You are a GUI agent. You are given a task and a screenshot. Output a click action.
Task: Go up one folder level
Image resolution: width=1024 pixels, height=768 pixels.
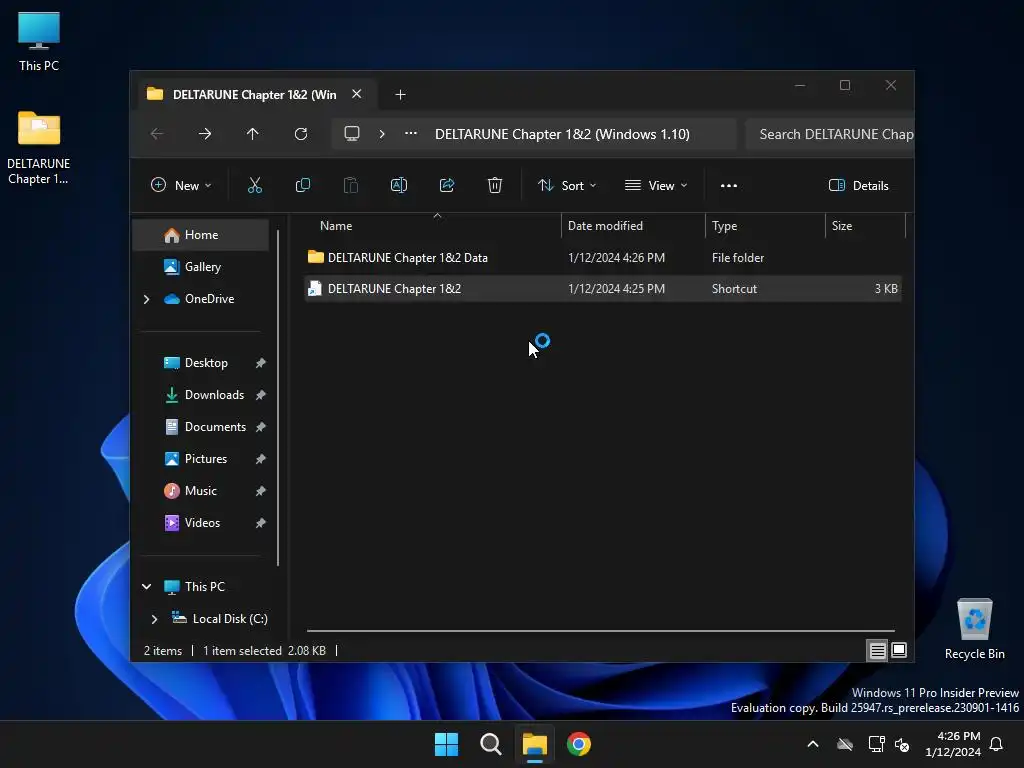(253, 134)
